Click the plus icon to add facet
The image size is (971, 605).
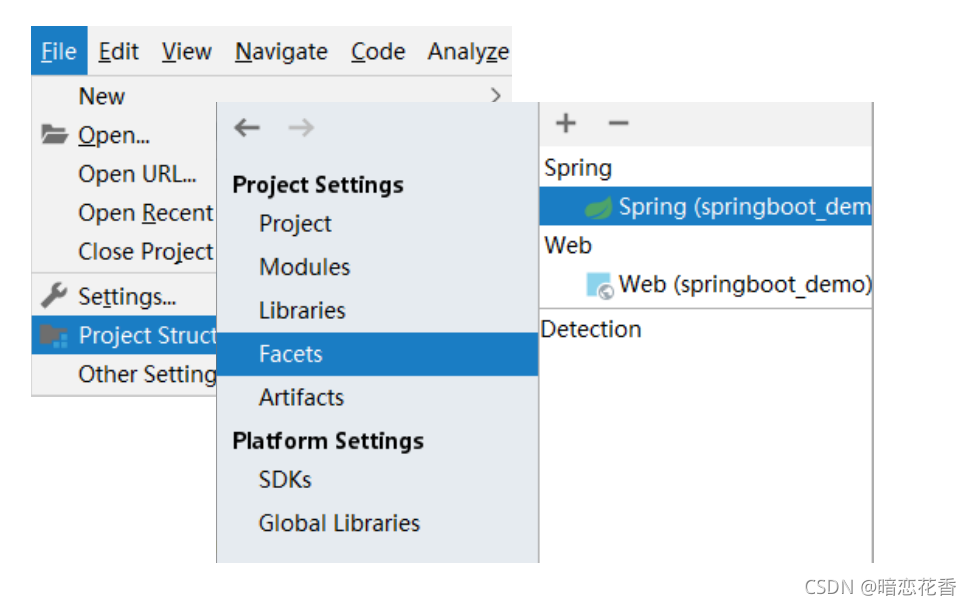[566, 123]
